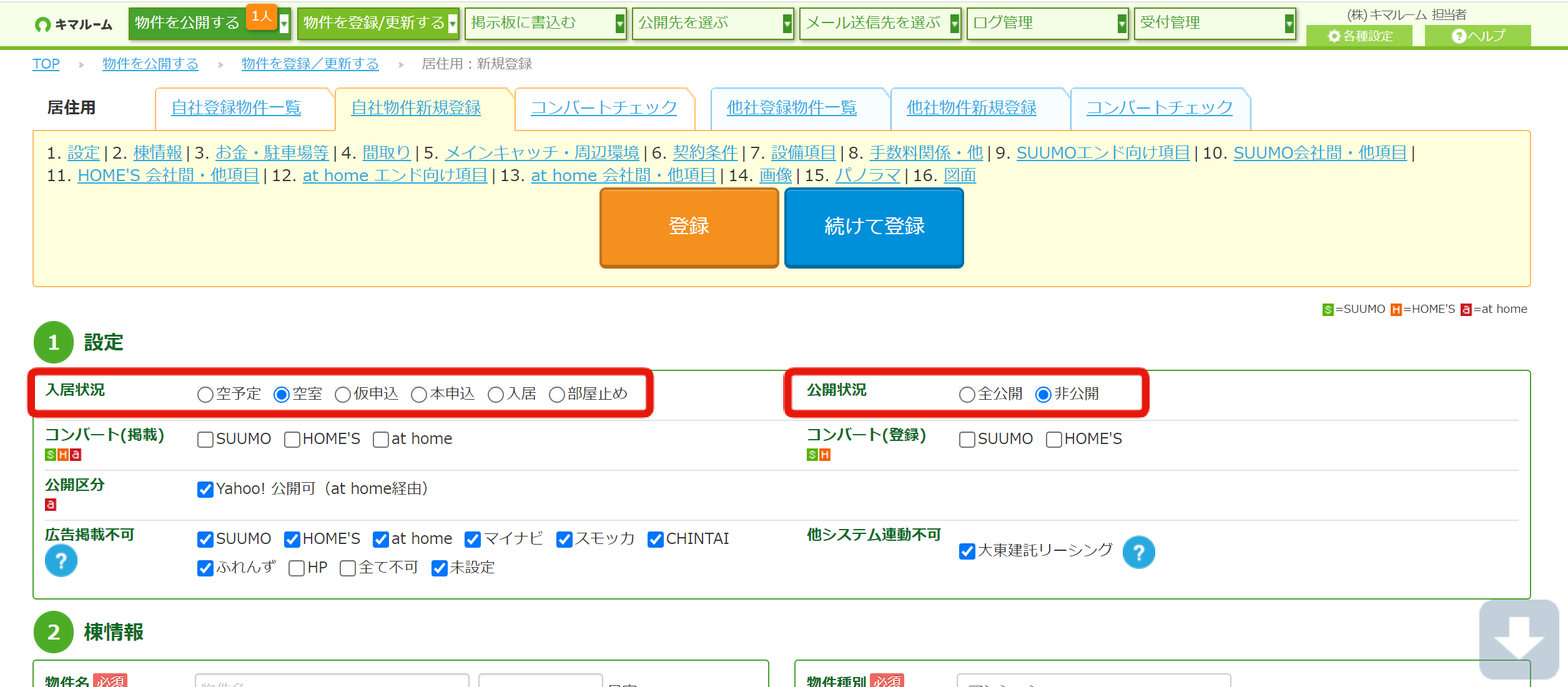The width and height of the screenshot is (1568, 687).
Task: Click the large scroll-down arrow icon
Action: pos(1518,639)
